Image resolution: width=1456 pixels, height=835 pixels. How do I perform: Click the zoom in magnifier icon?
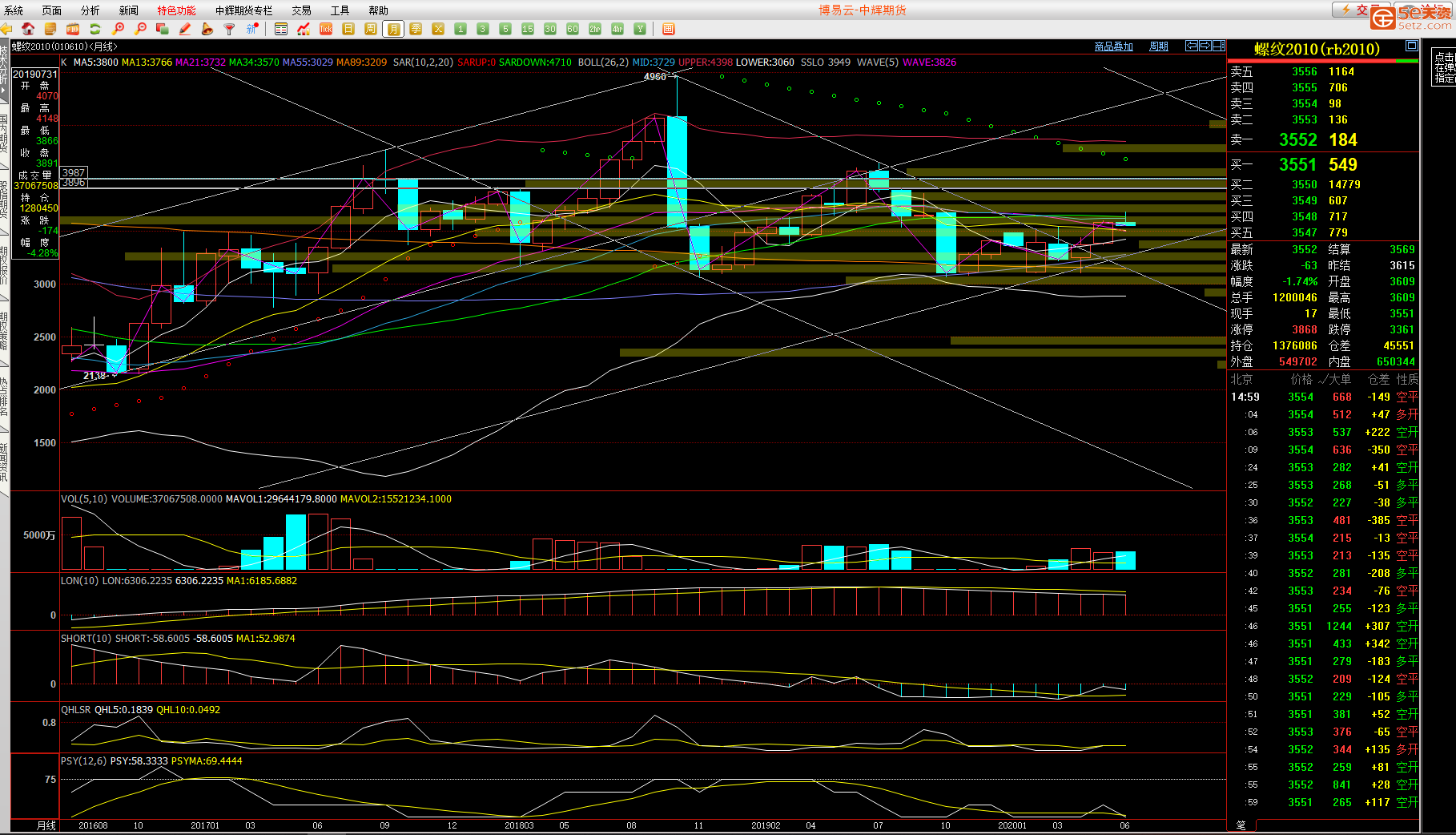[x=119, y=29]
